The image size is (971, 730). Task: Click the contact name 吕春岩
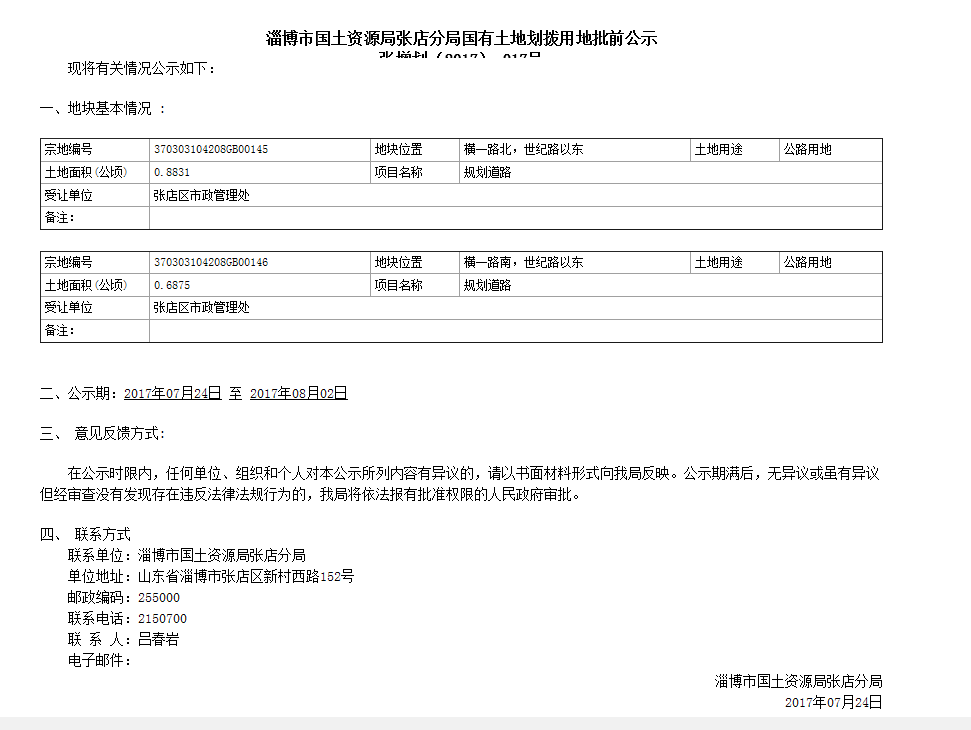pos(159,640)
